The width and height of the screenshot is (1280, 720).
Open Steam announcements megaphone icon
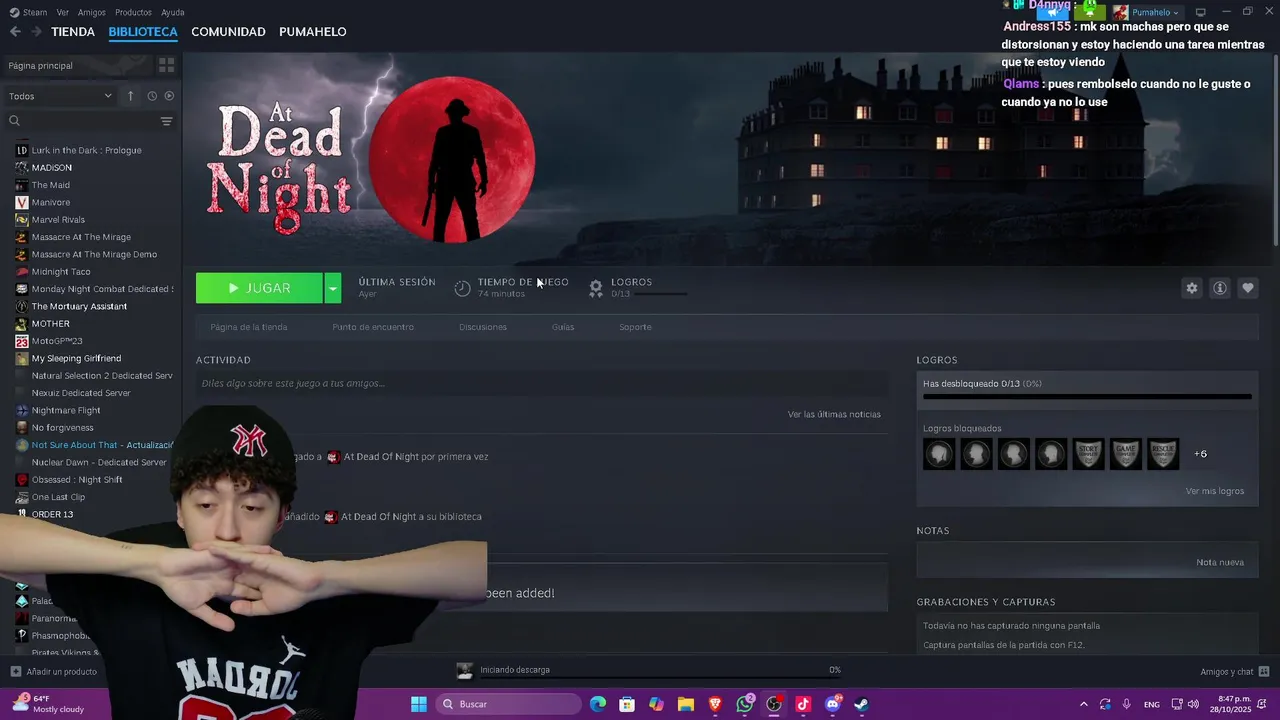pos(1053,12)
